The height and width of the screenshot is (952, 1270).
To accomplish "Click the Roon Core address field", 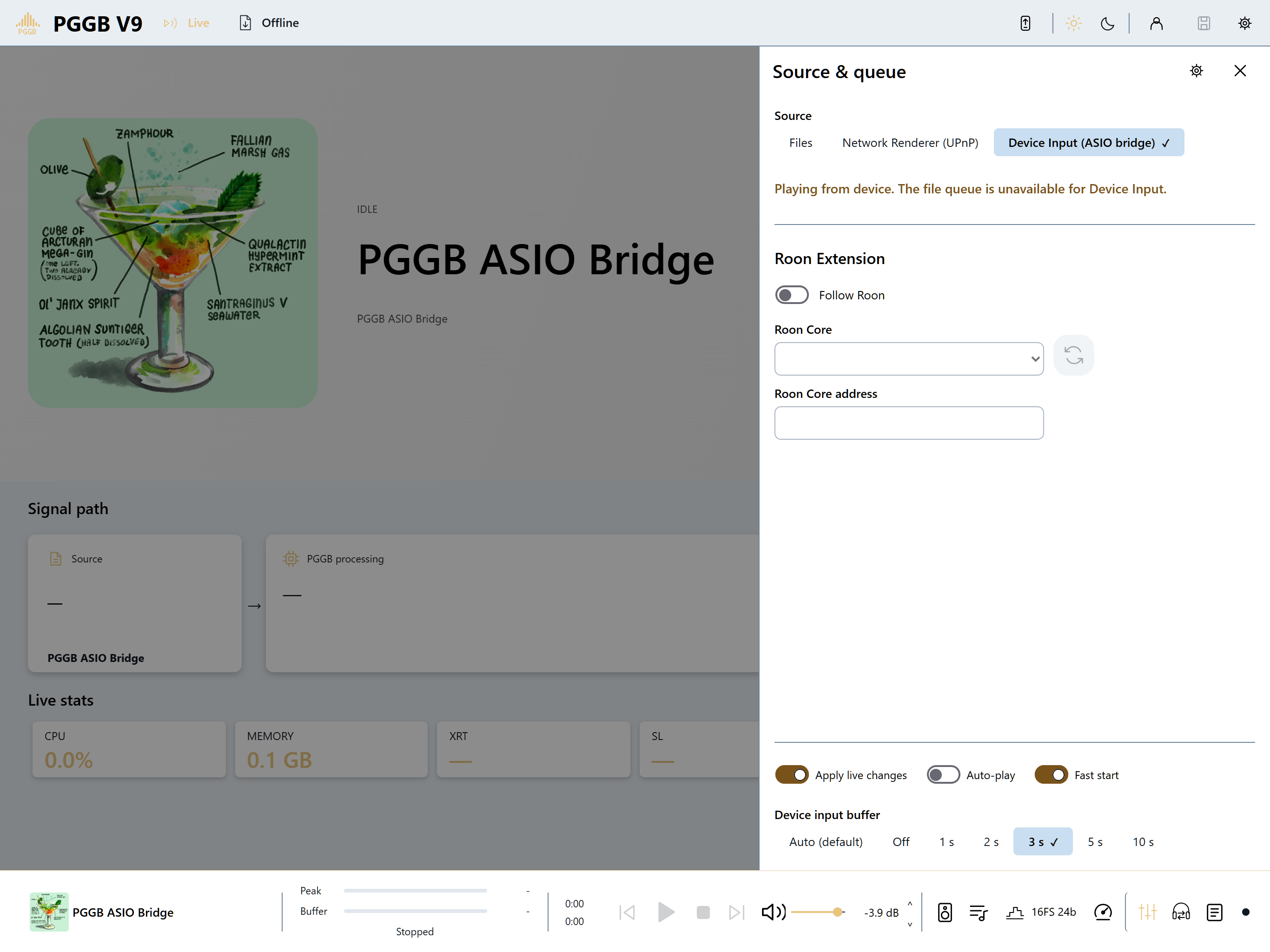I will (x=908, y=423).
